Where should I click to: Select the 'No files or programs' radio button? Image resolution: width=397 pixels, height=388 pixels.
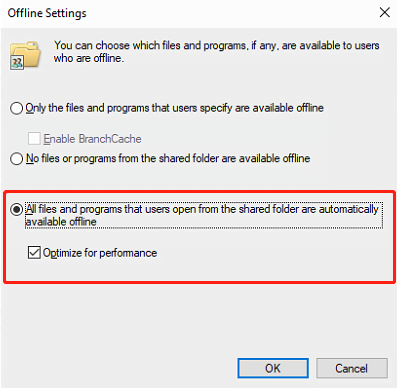[16, 159]
